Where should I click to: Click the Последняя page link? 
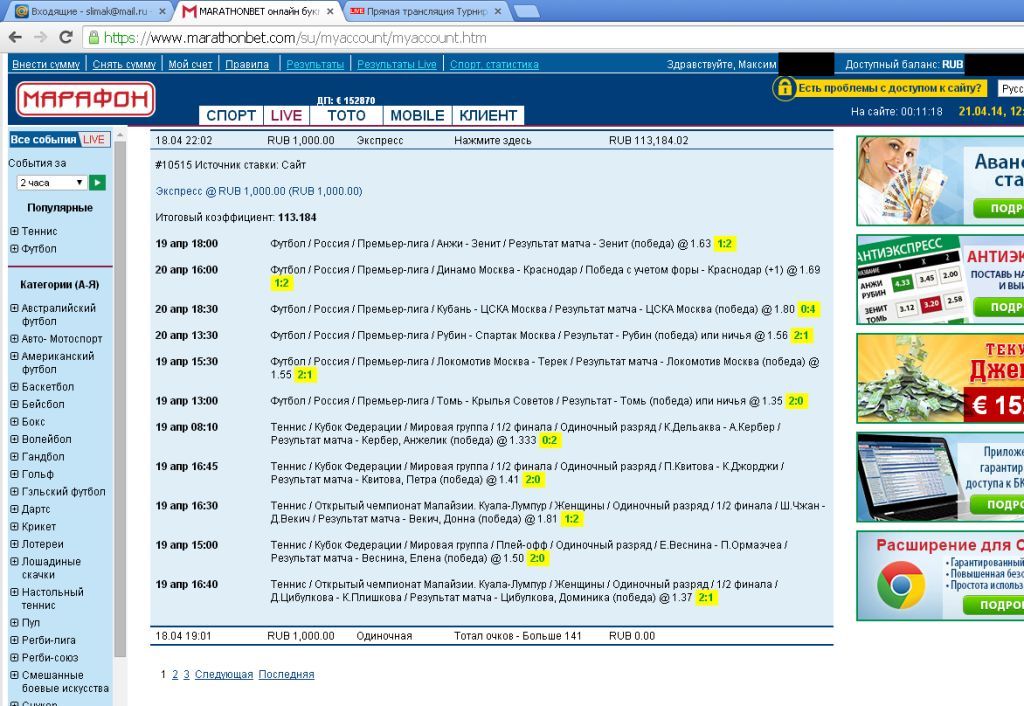286,675
